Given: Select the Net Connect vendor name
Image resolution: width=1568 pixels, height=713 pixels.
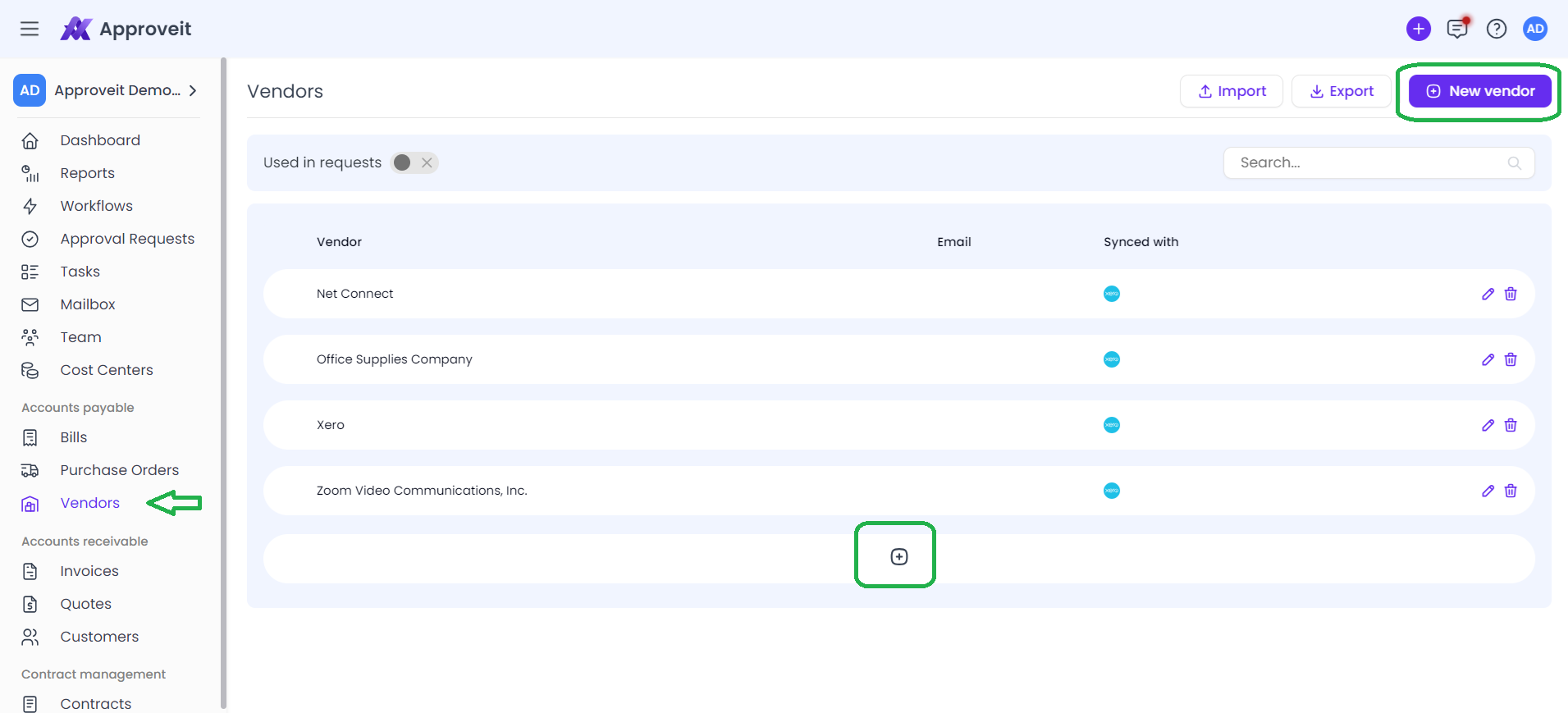Looking at the screenshot, I should [x=354, y=294].
